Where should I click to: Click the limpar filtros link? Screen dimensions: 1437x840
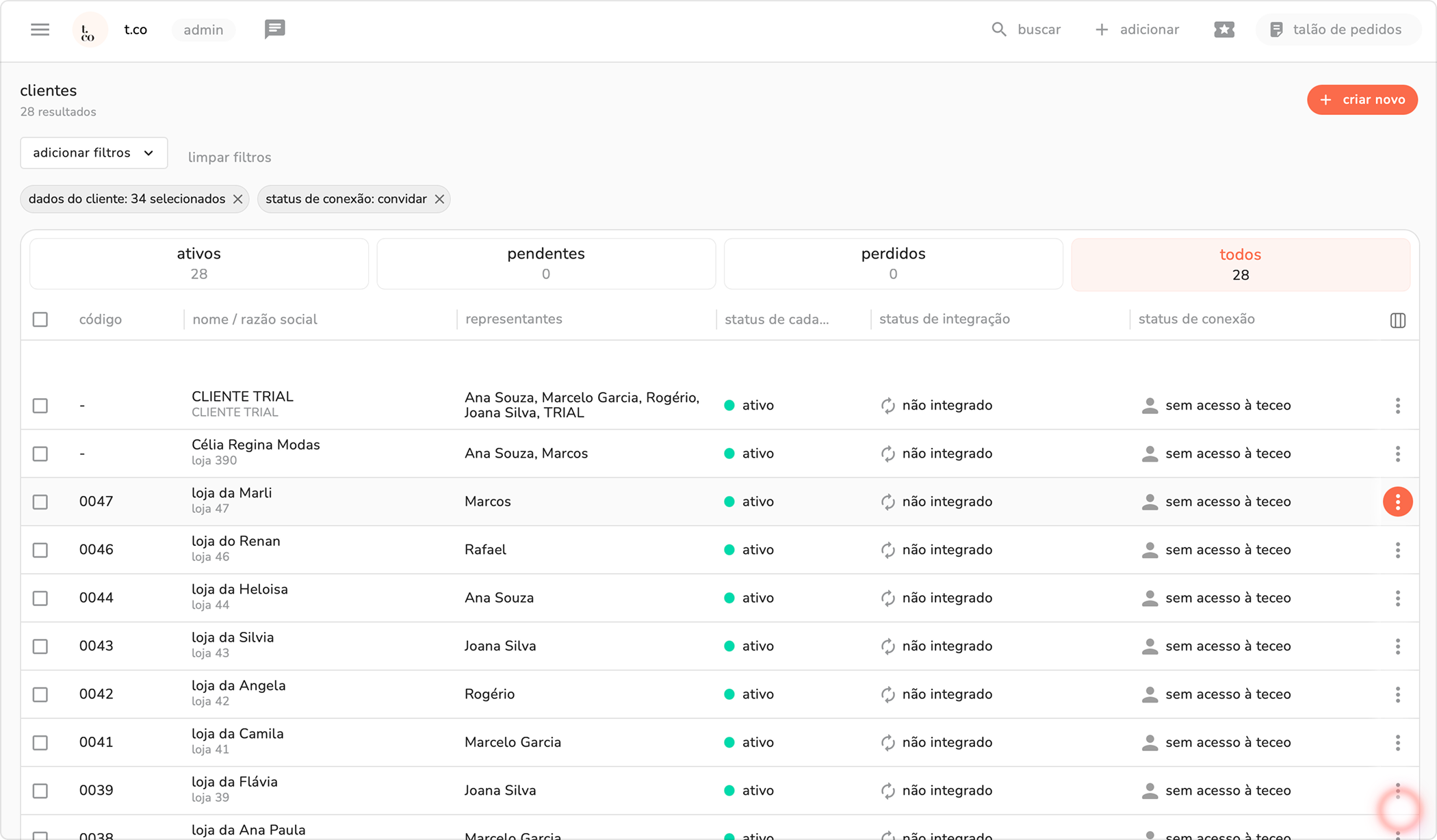pos(229,157)
